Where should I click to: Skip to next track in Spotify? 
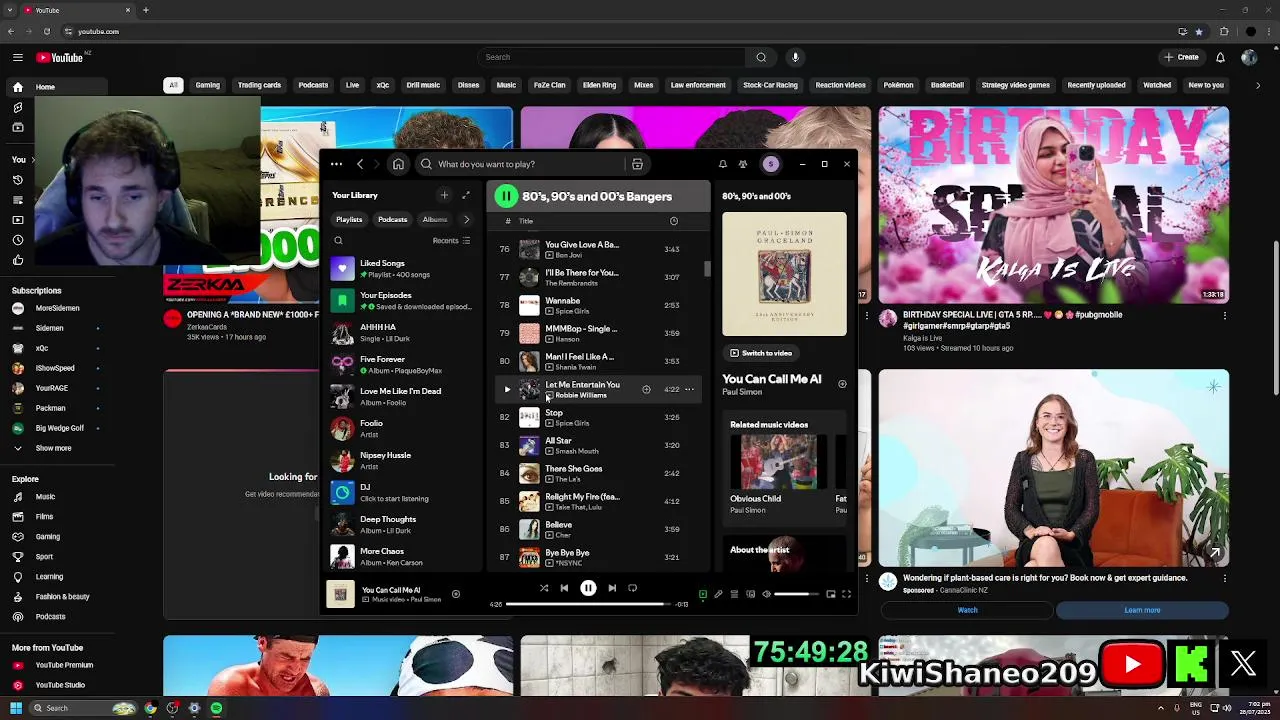pos(612,588)
